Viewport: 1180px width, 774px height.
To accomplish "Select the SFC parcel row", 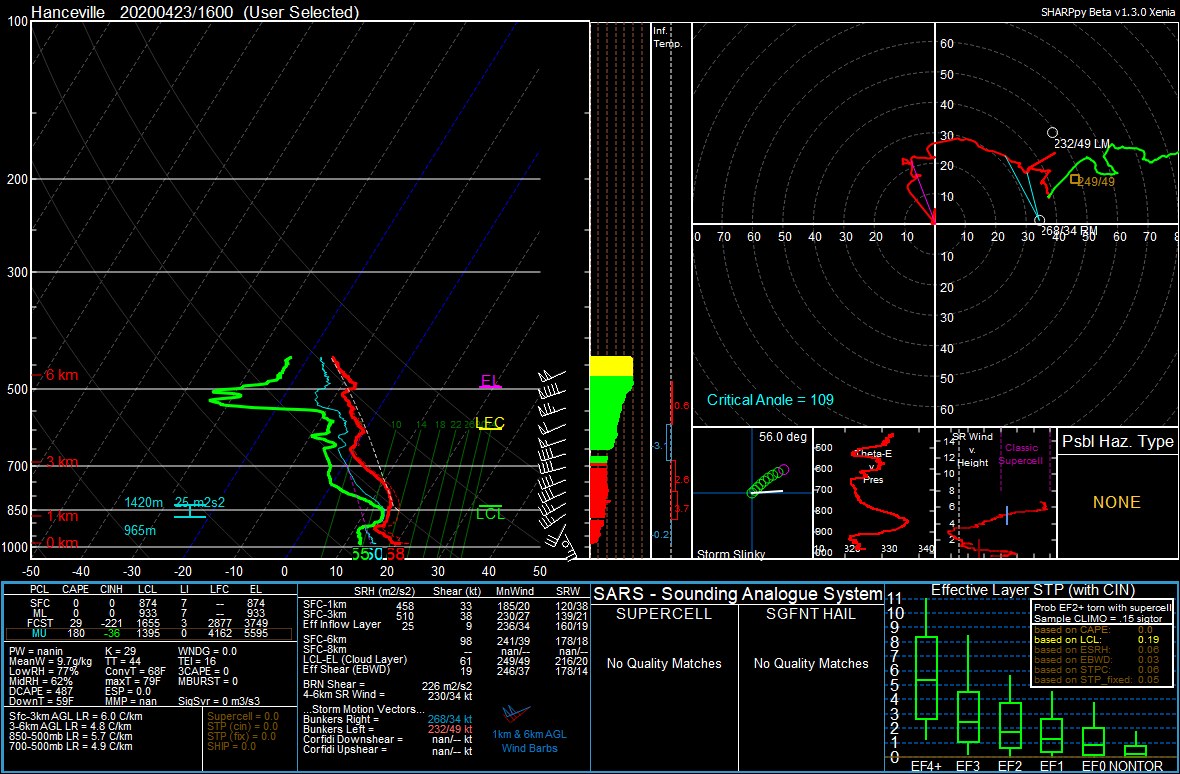I will pos(150,603).
